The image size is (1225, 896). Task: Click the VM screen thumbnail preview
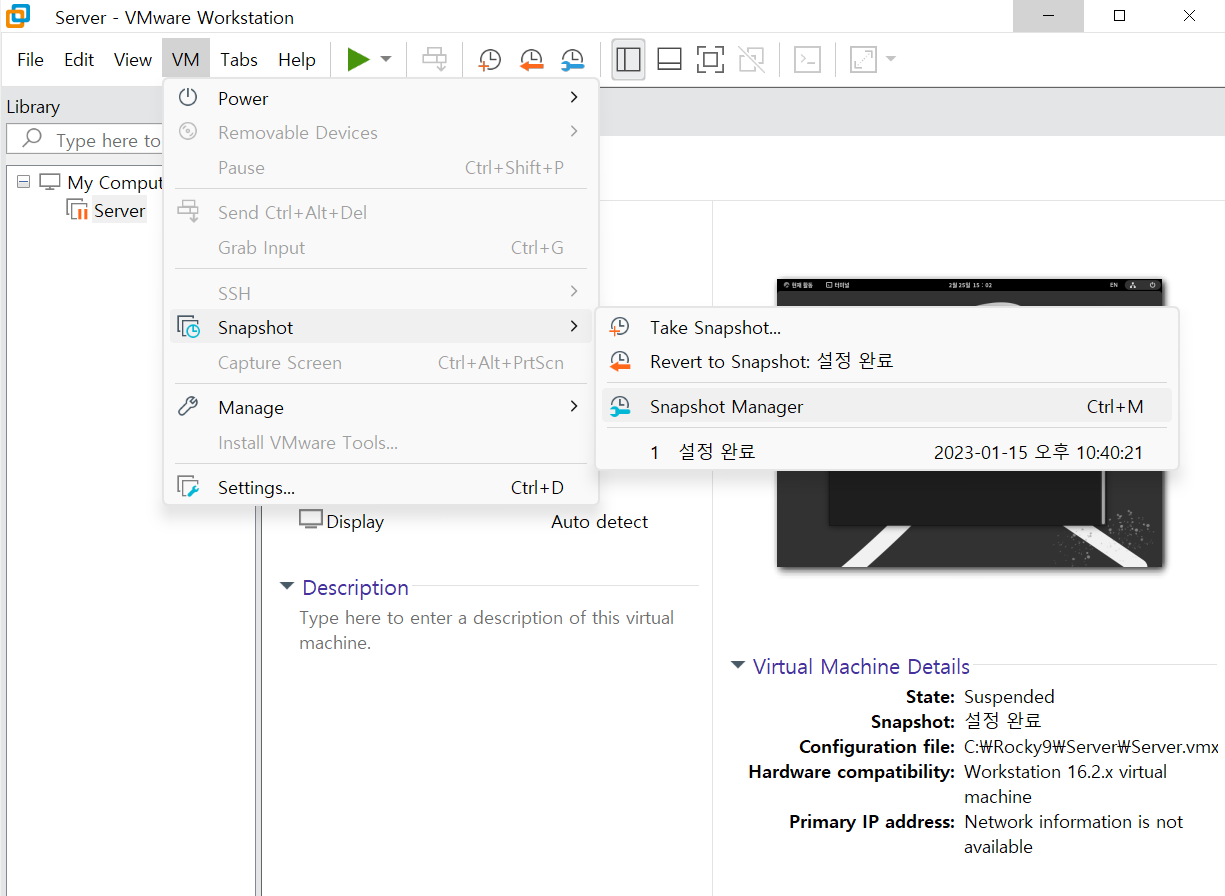969,423
